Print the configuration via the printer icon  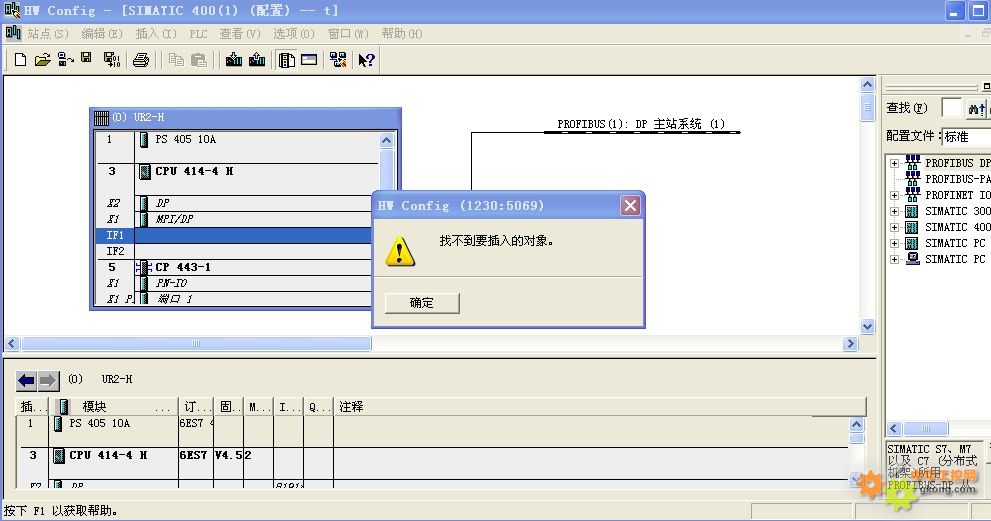tap(141, 60)
